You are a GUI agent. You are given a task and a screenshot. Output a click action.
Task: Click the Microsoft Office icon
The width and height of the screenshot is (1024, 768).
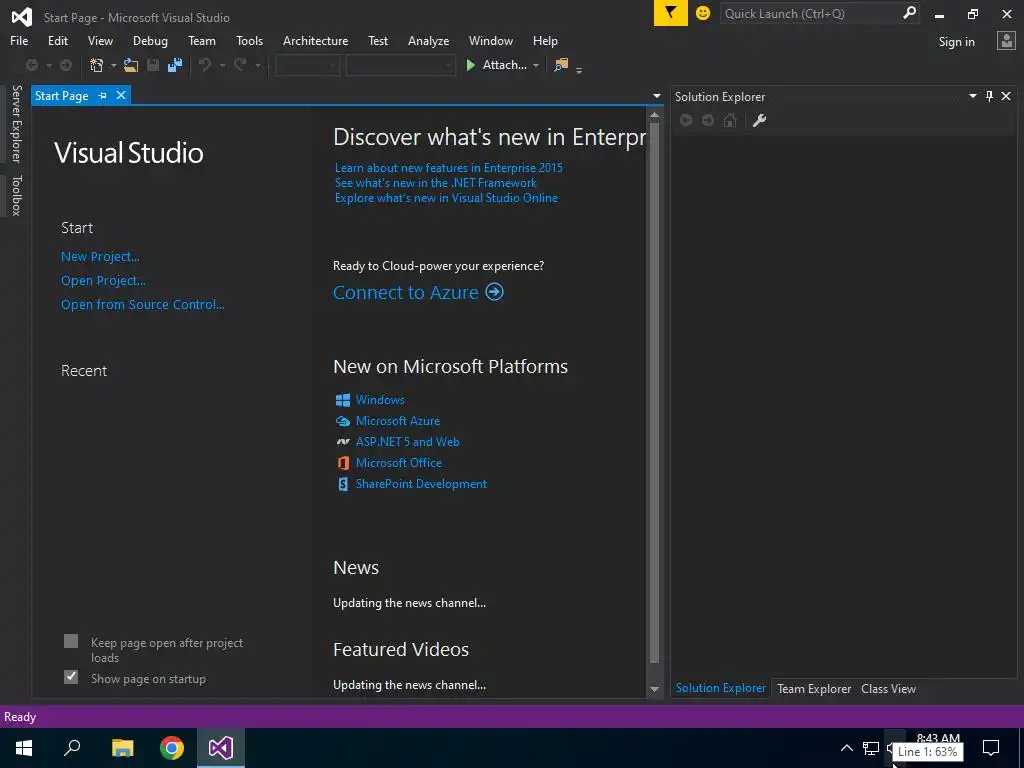pyautogui.click(x=343, y=463)
